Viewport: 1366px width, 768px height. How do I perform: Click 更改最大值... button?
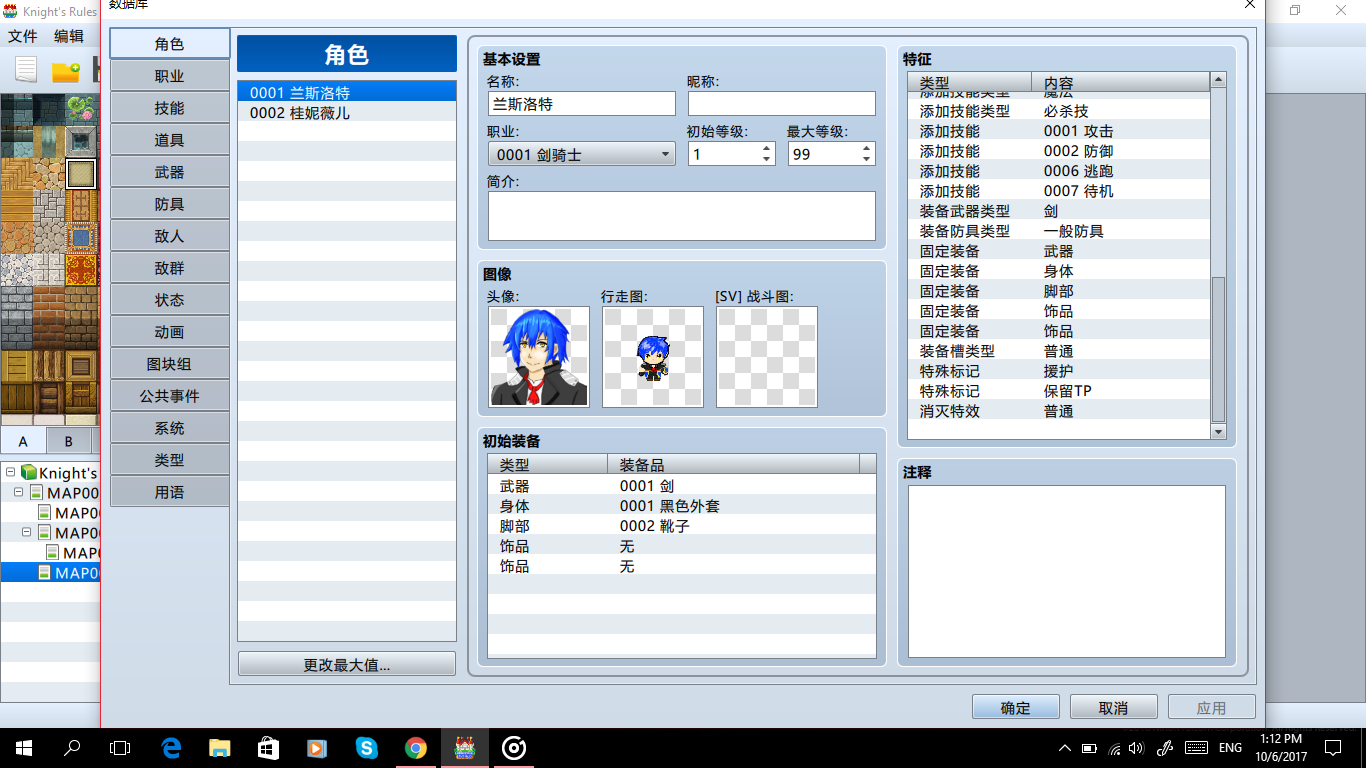pos(347,664)
